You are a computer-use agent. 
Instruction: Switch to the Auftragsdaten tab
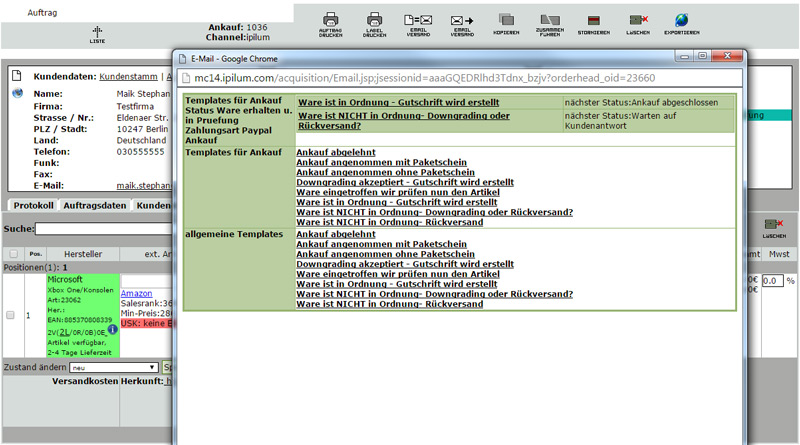click(x=94, y=205)
